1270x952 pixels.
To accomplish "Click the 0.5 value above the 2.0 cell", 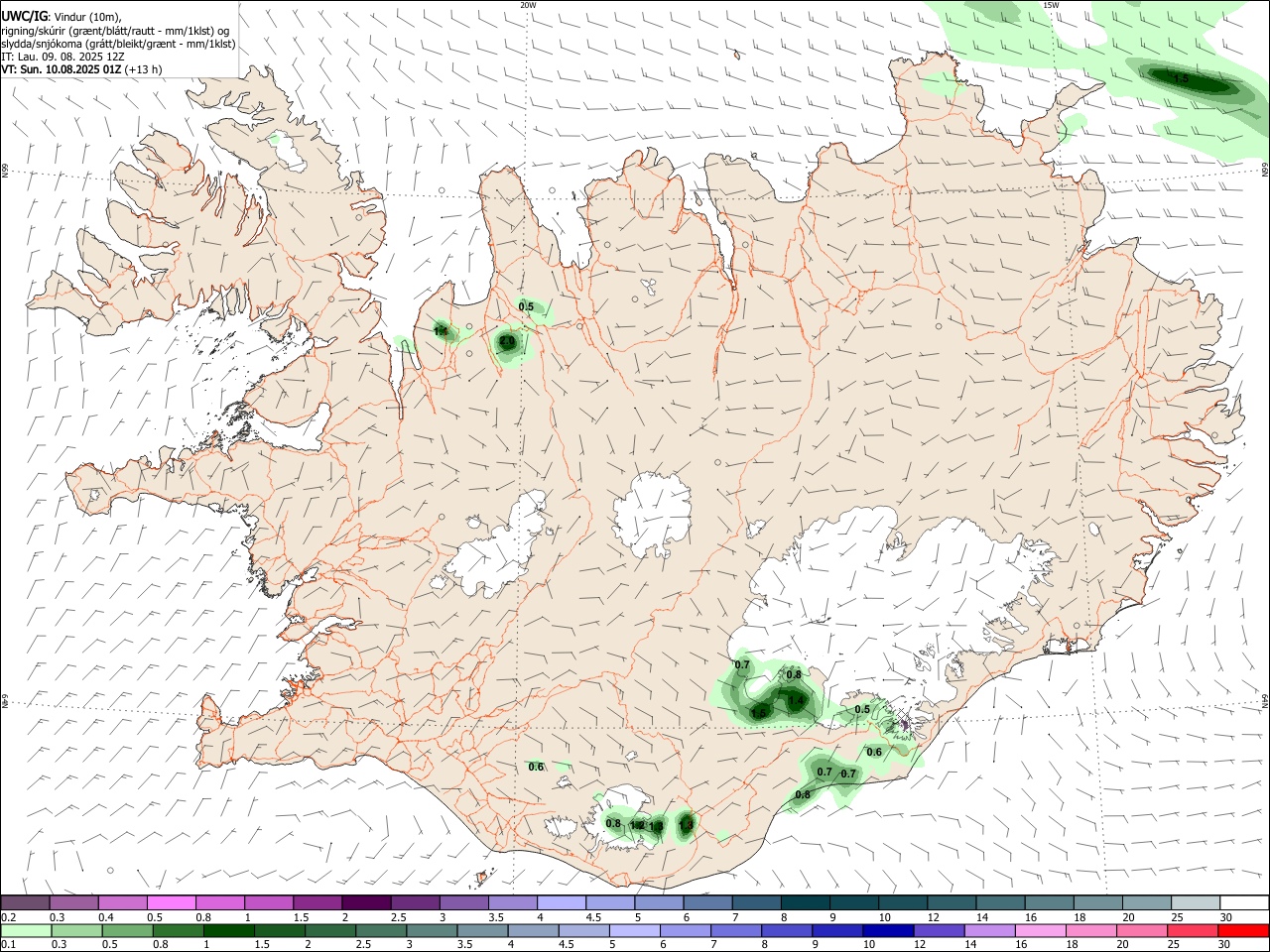I will pos(526,306).
